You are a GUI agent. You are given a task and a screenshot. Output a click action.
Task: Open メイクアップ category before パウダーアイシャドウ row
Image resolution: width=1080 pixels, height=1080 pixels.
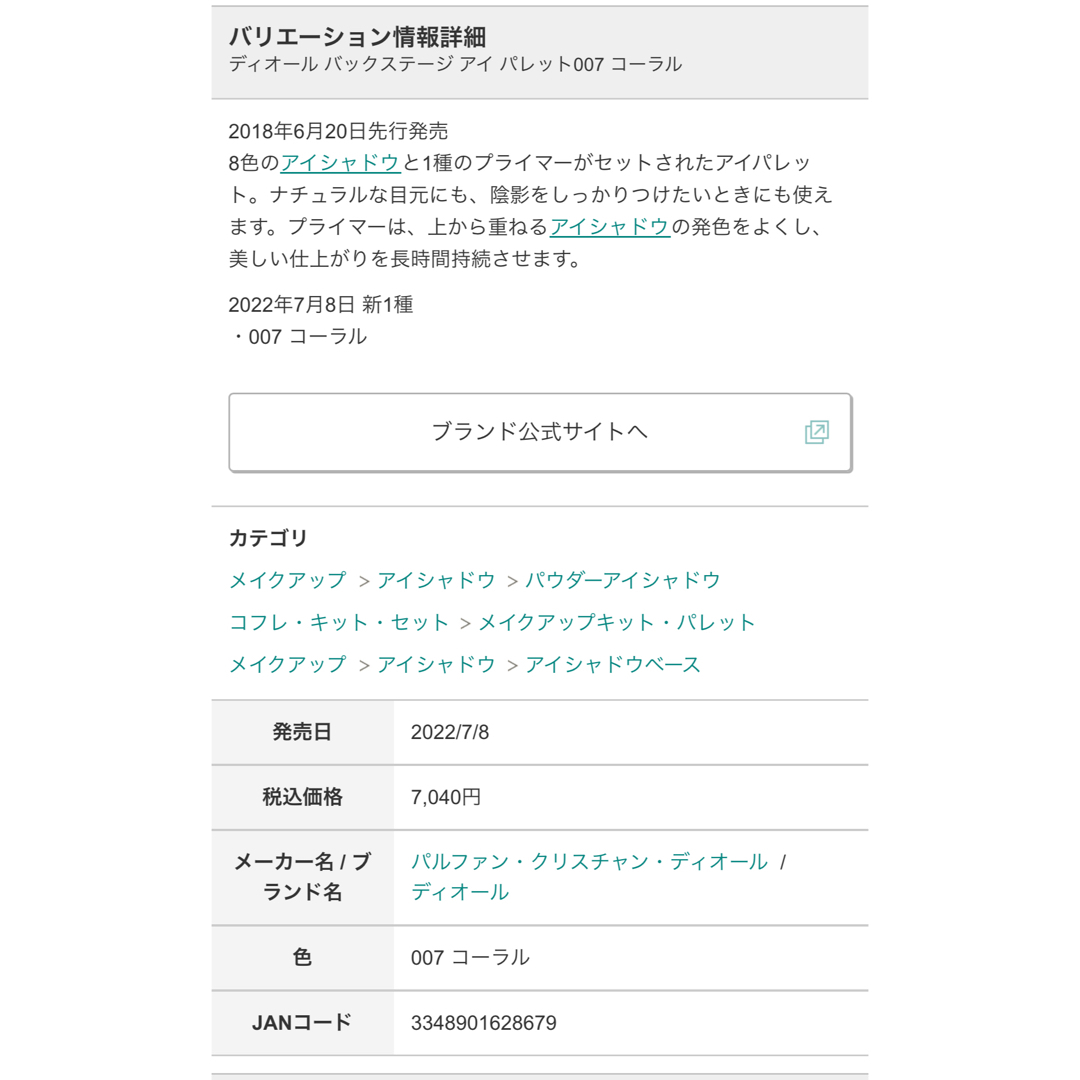288,580
